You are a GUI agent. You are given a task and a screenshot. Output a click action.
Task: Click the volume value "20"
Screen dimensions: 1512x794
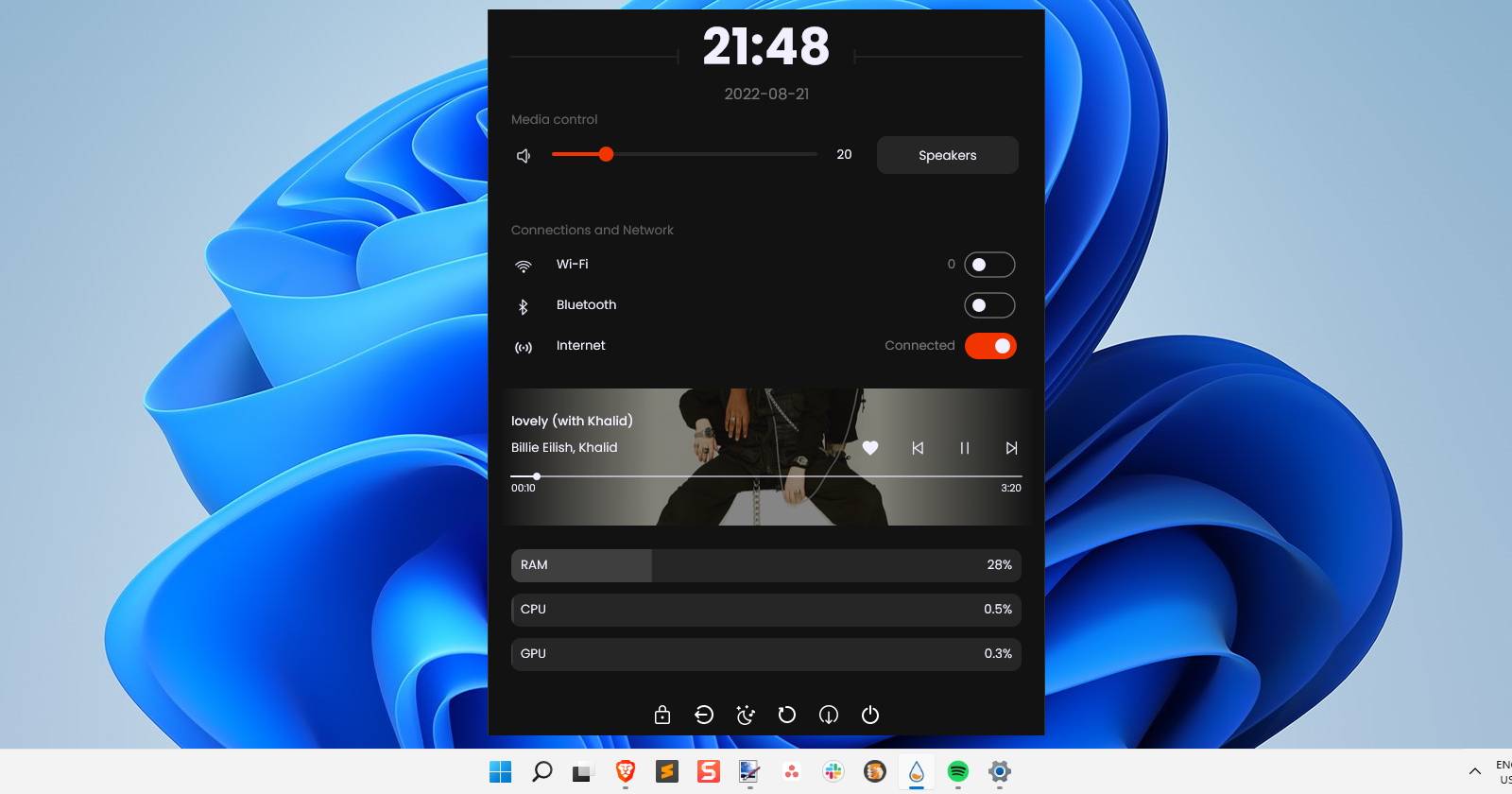[x=844, y=154]
